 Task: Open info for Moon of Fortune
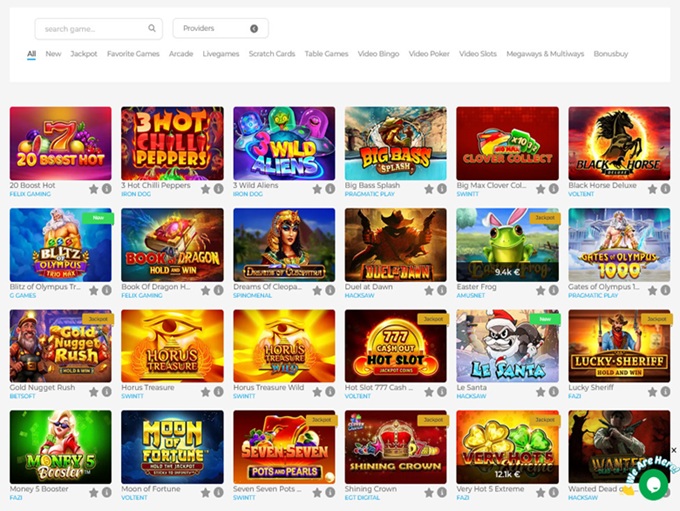point(218,492)
